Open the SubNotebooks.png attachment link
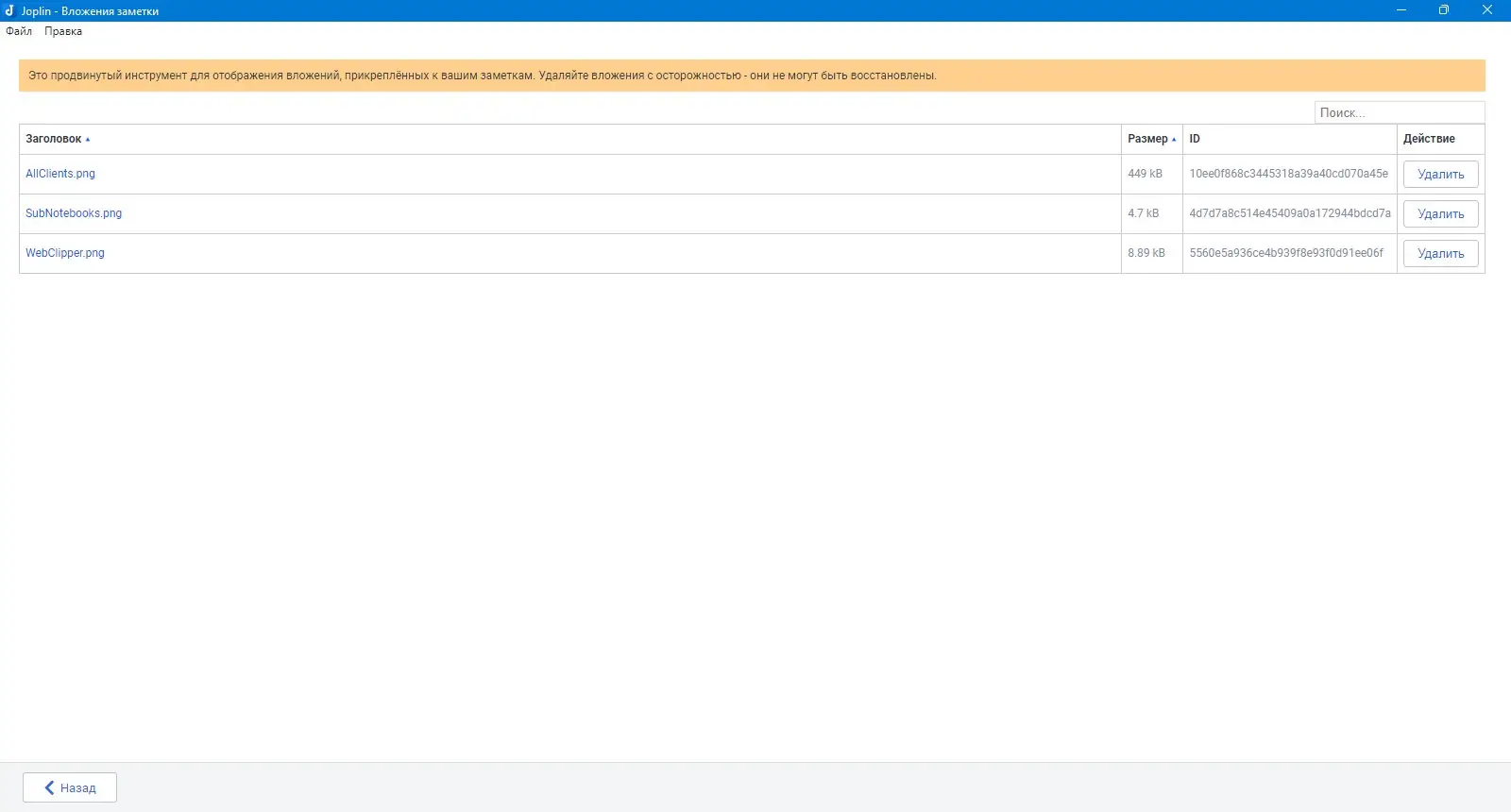 tap(74, 213)
